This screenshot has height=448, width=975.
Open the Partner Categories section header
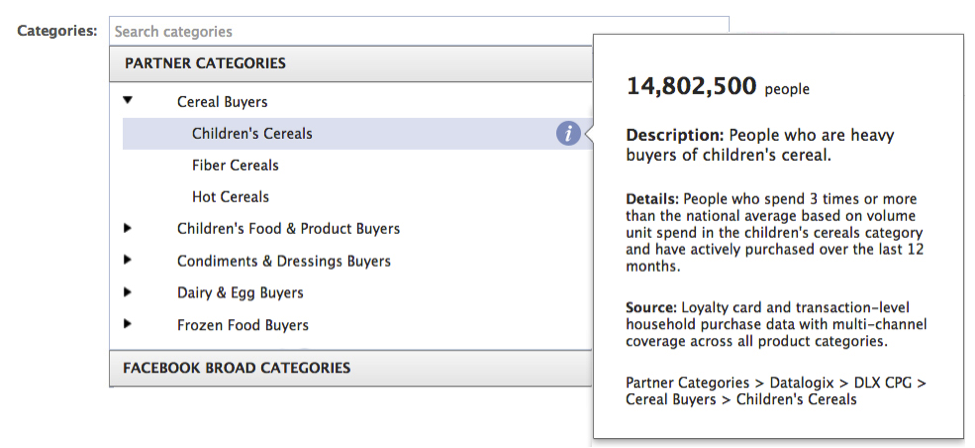point(351,63)
